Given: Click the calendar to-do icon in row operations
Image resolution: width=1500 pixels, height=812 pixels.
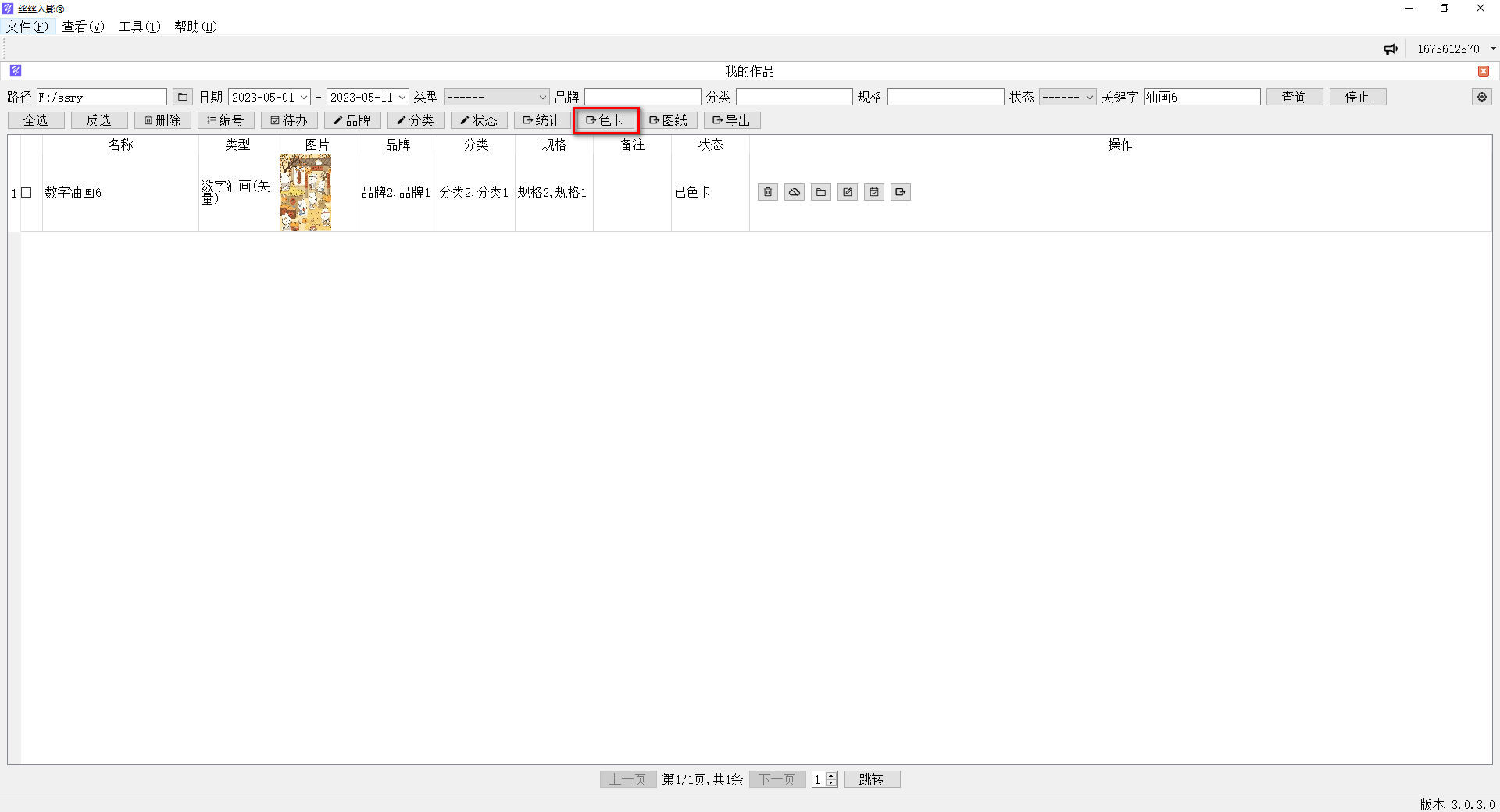Looking at the screenshot, I should coord(874,192).
